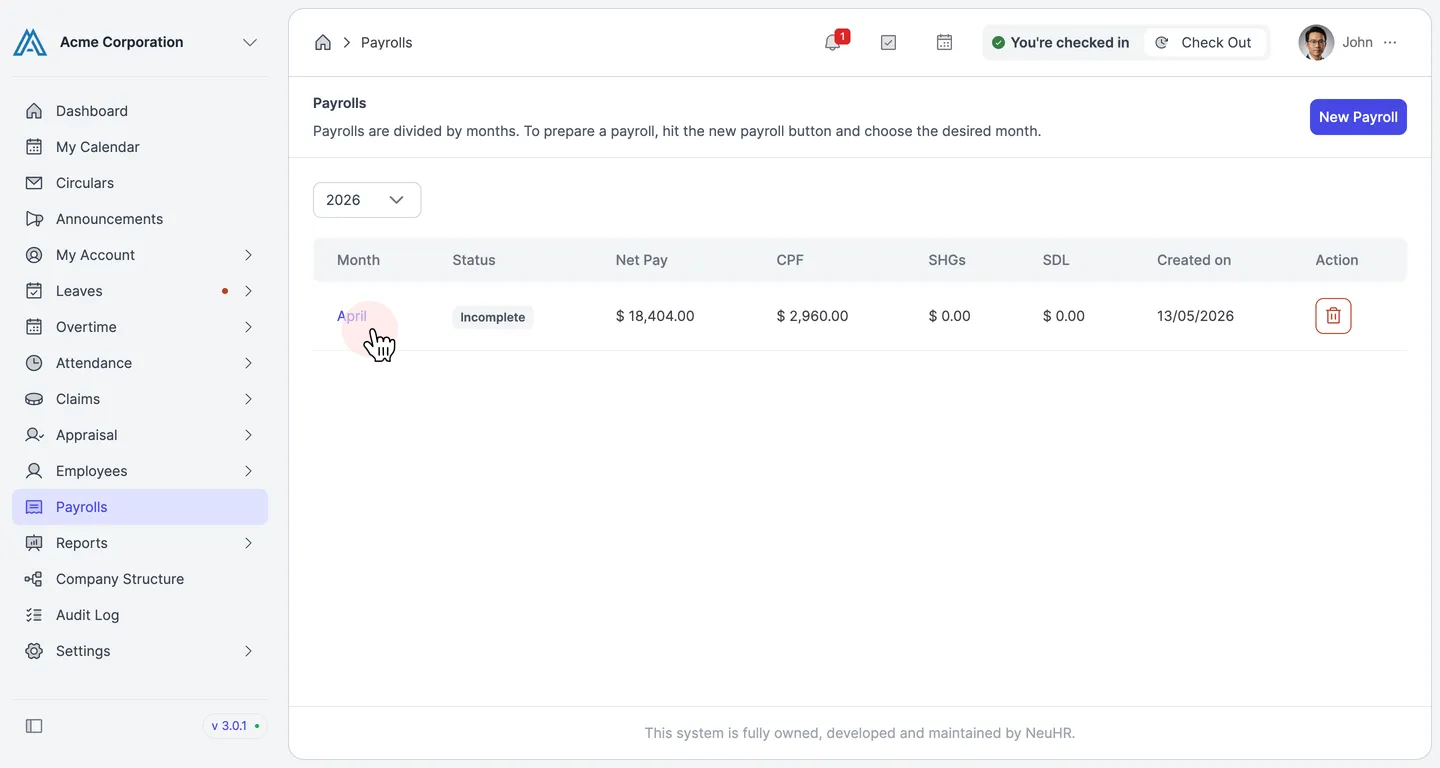
Task: Open Audit Log in the sidebar
Action: tap(140, 615)
